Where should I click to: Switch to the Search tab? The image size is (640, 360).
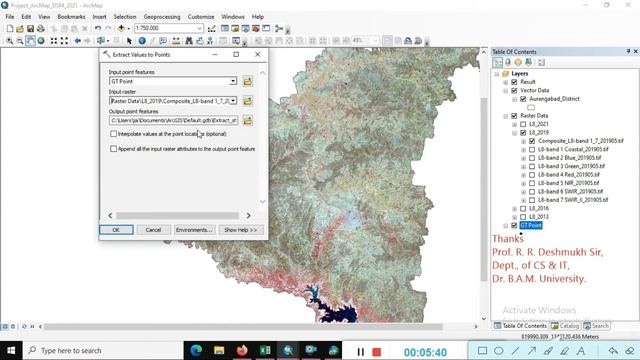click(x=596, y=326)
